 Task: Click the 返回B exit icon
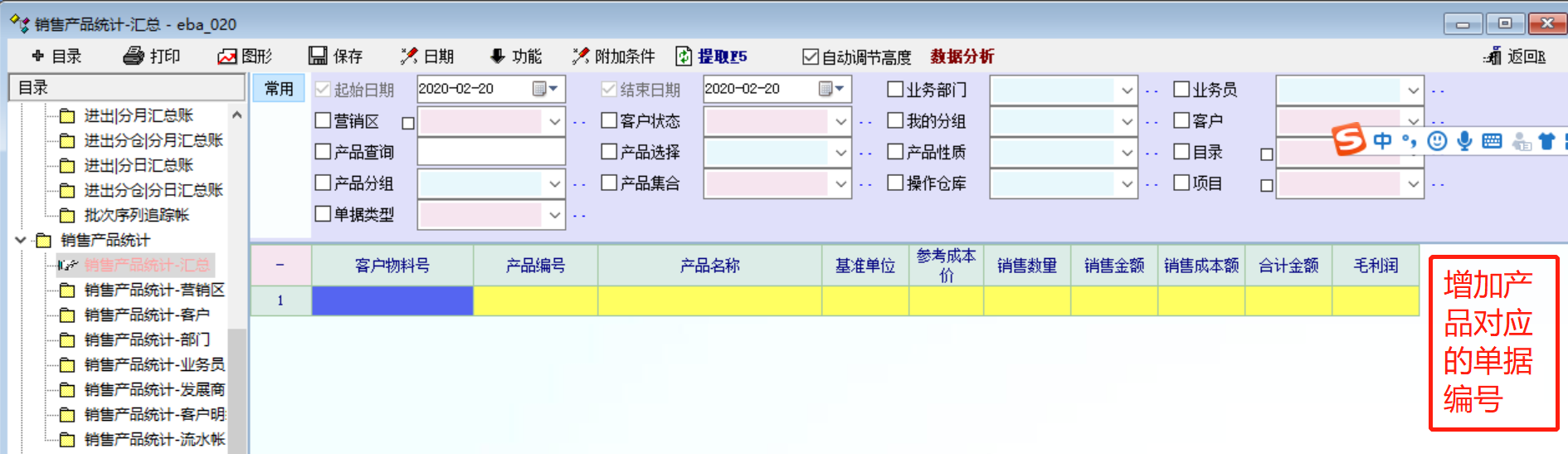pos(1493,56)
